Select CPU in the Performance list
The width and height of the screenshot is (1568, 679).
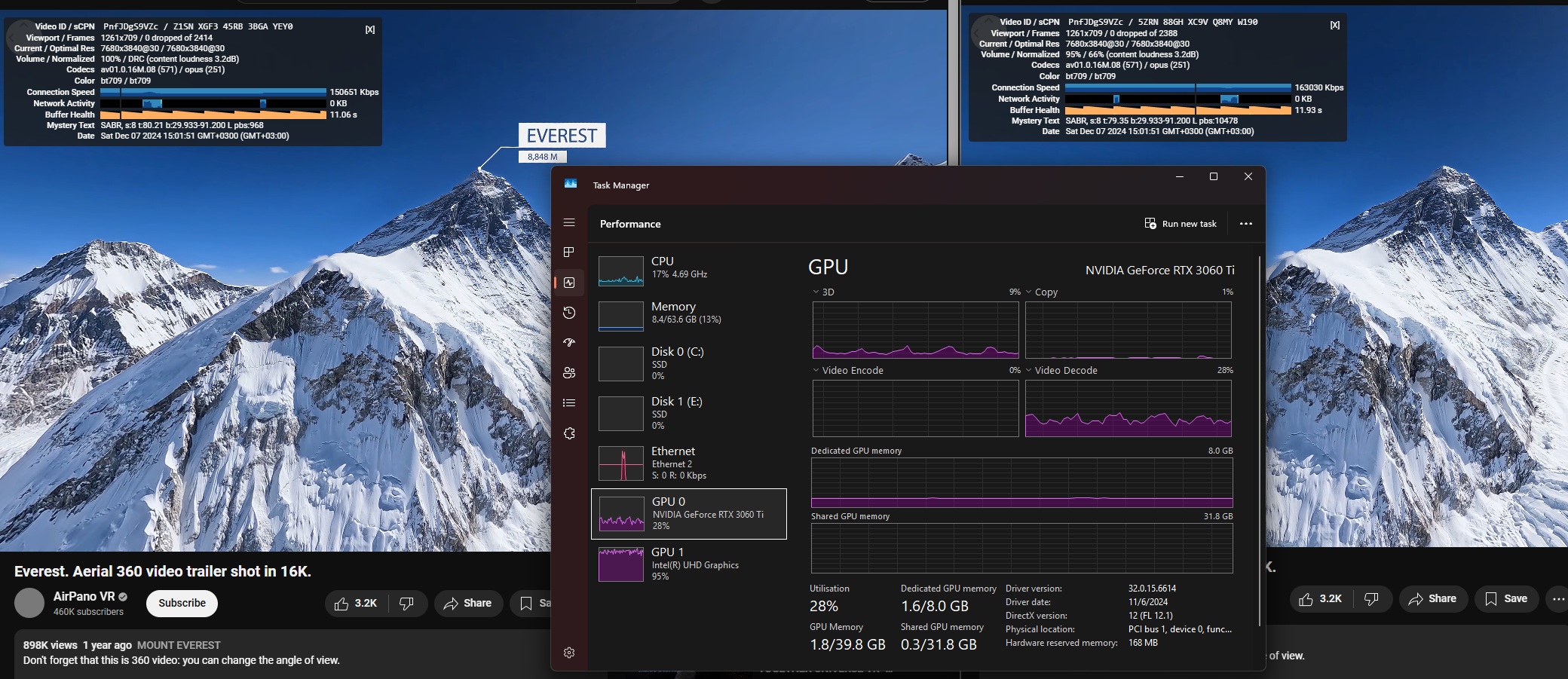click(689, 270)
